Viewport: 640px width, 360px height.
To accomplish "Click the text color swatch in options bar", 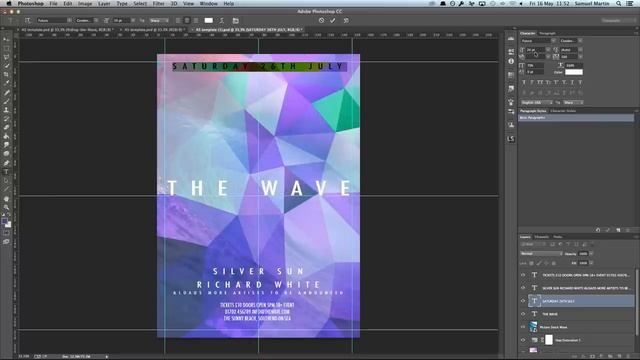I will click(209, 20).
